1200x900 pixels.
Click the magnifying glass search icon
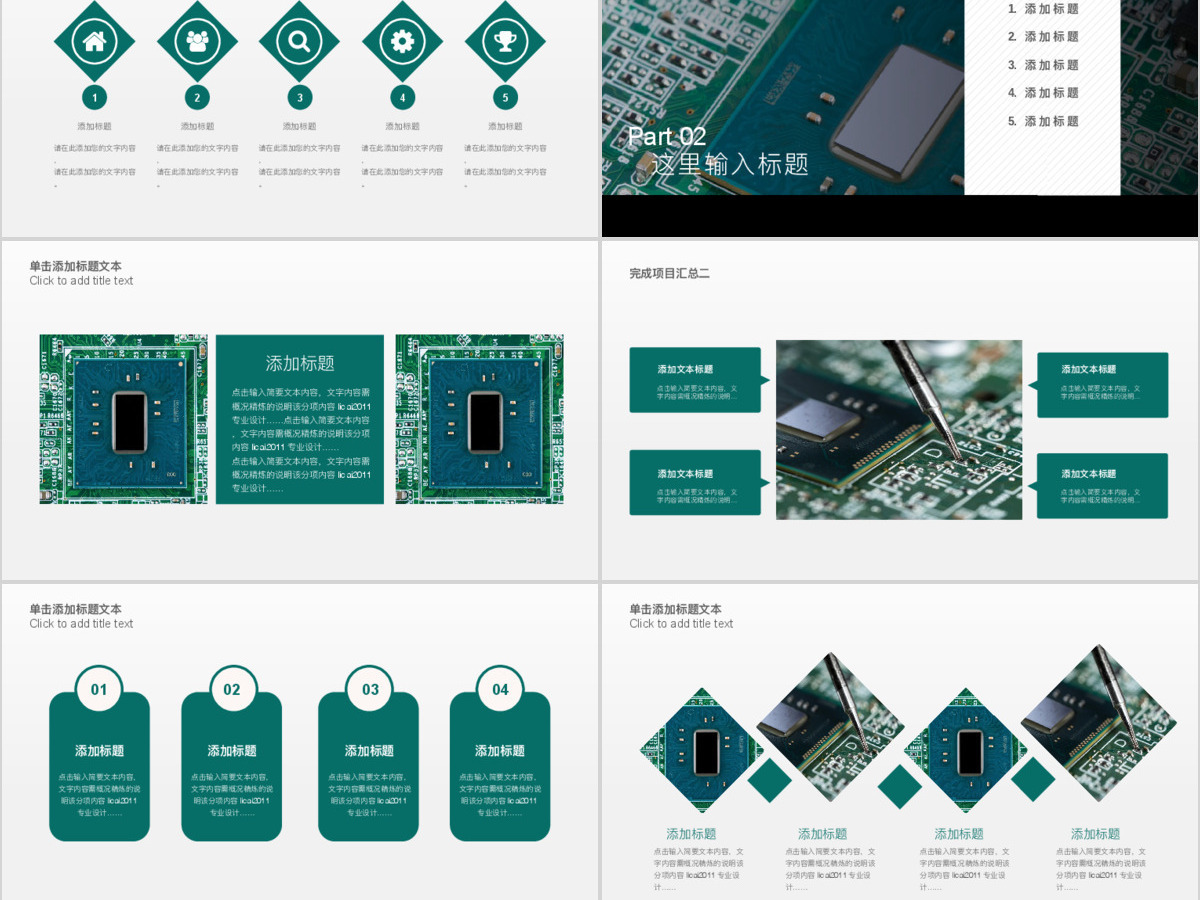[299, 41]
